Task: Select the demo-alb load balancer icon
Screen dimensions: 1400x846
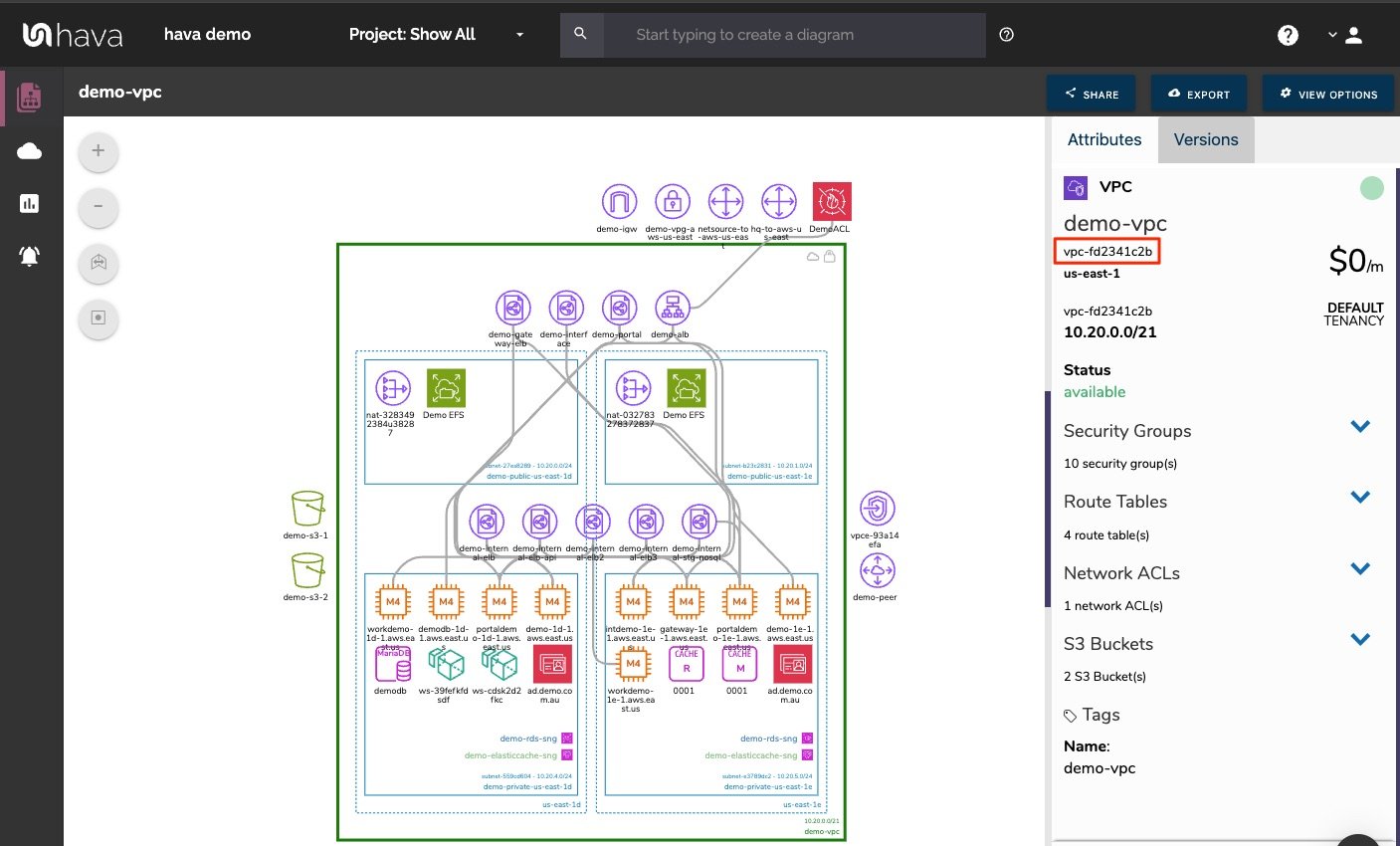Action: tap(671, 308)
